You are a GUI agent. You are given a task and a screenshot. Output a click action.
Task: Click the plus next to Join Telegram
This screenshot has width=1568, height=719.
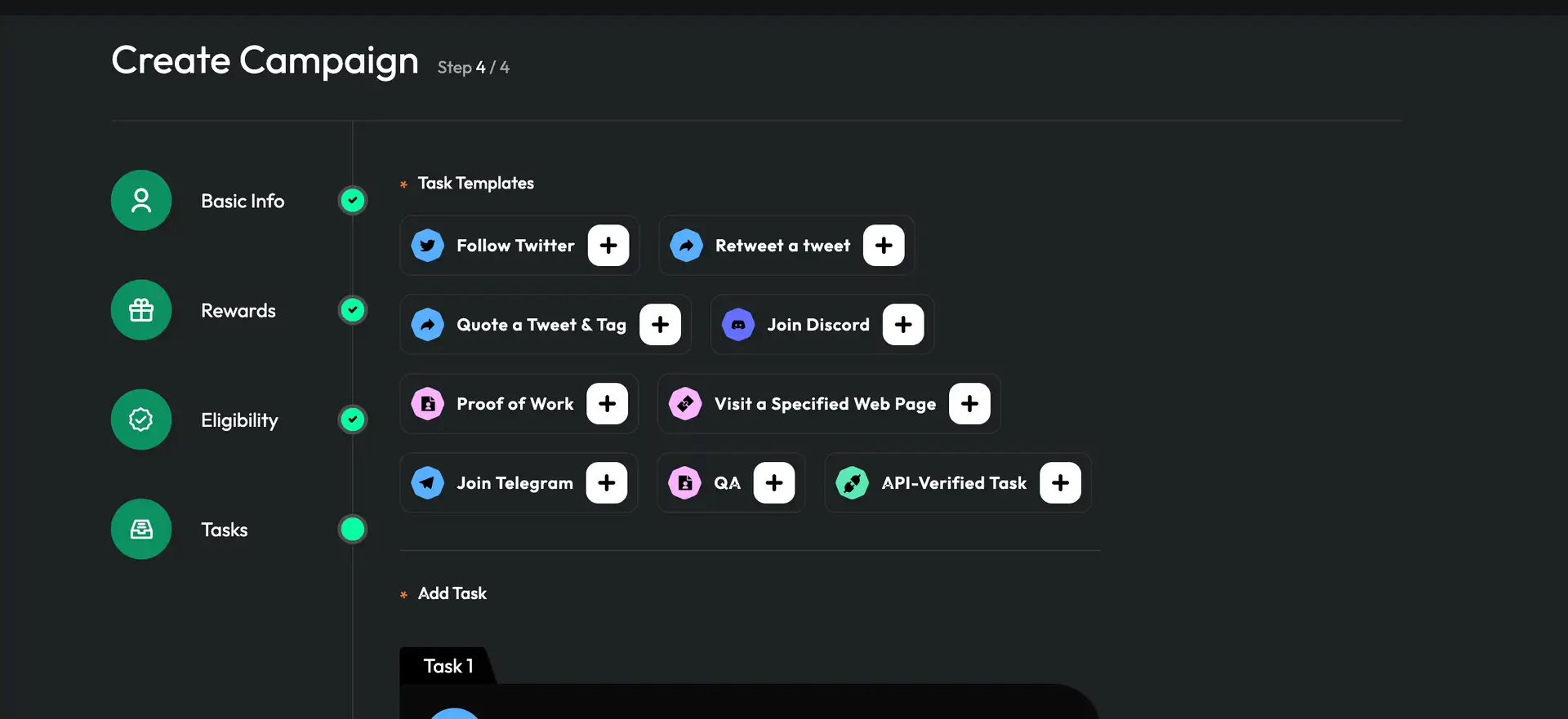607,483
